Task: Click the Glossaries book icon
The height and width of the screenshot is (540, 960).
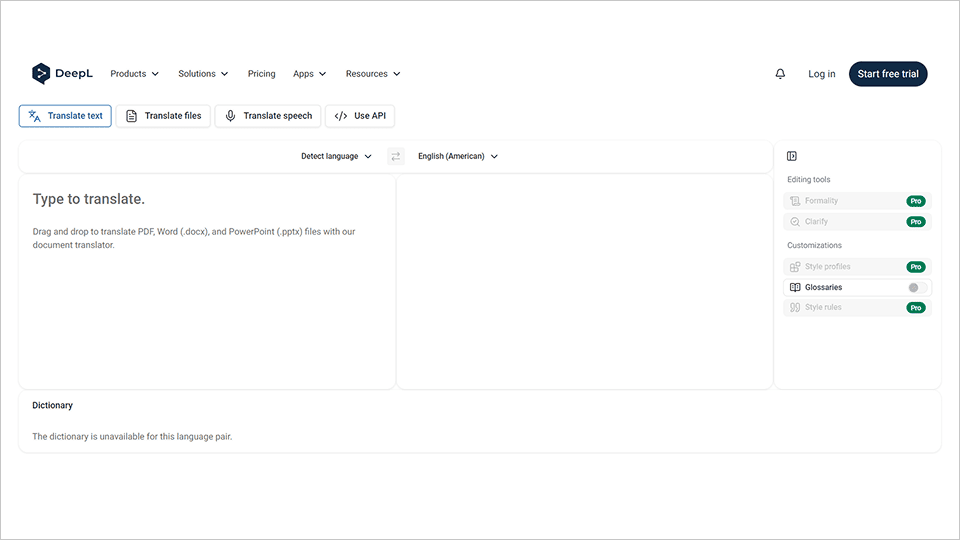Action: pyautogui.click(x=795, y=287)
